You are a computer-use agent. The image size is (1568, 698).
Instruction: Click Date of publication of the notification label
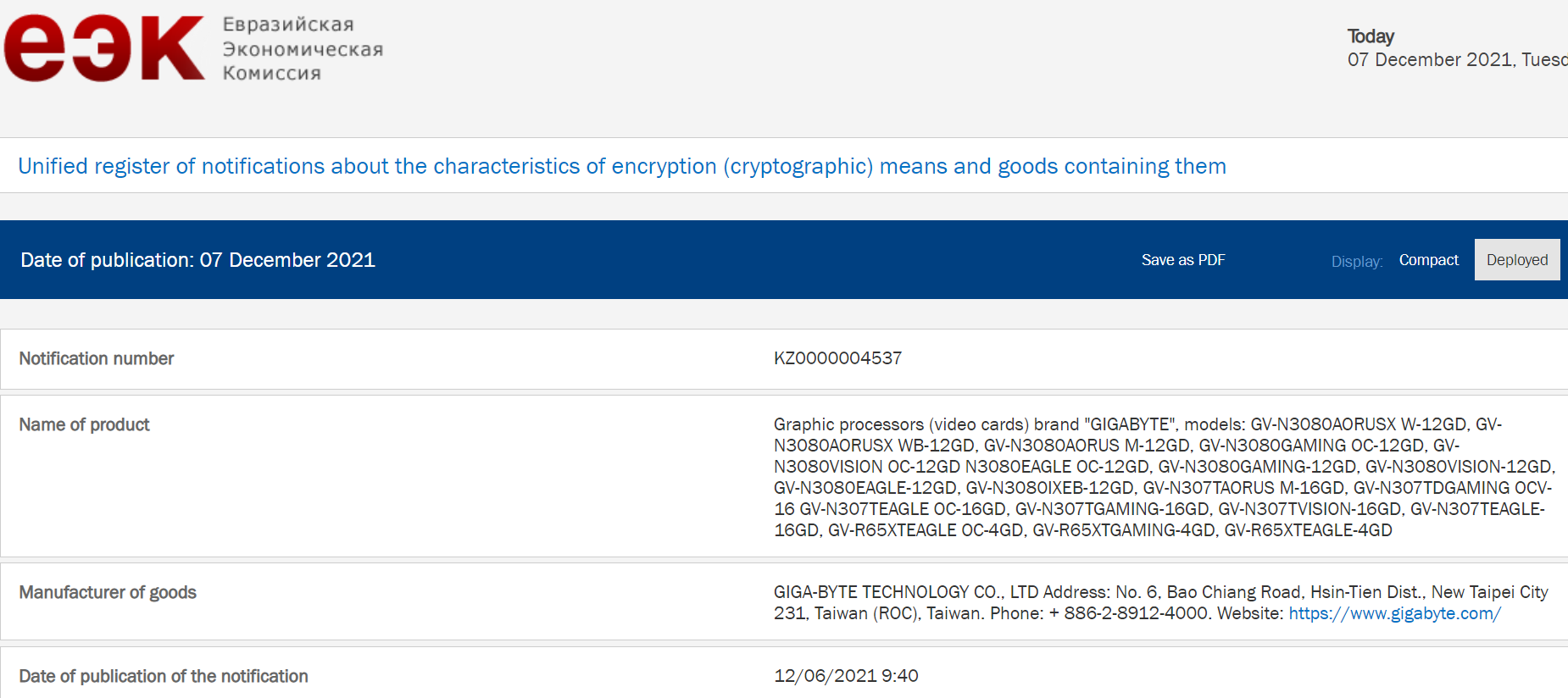(x=164, y=676)
